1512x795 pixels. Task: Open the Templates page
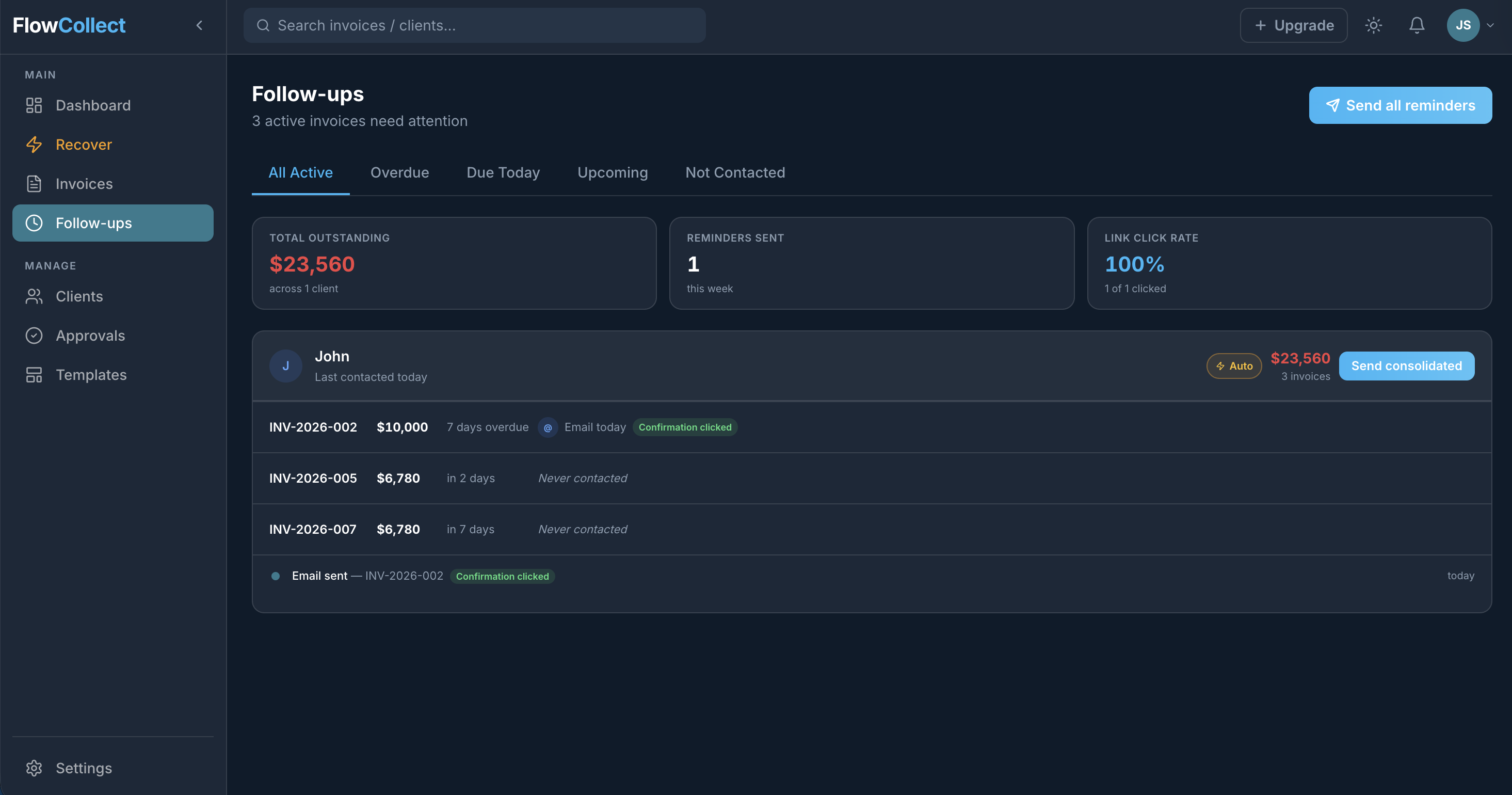tap(112, 375)
